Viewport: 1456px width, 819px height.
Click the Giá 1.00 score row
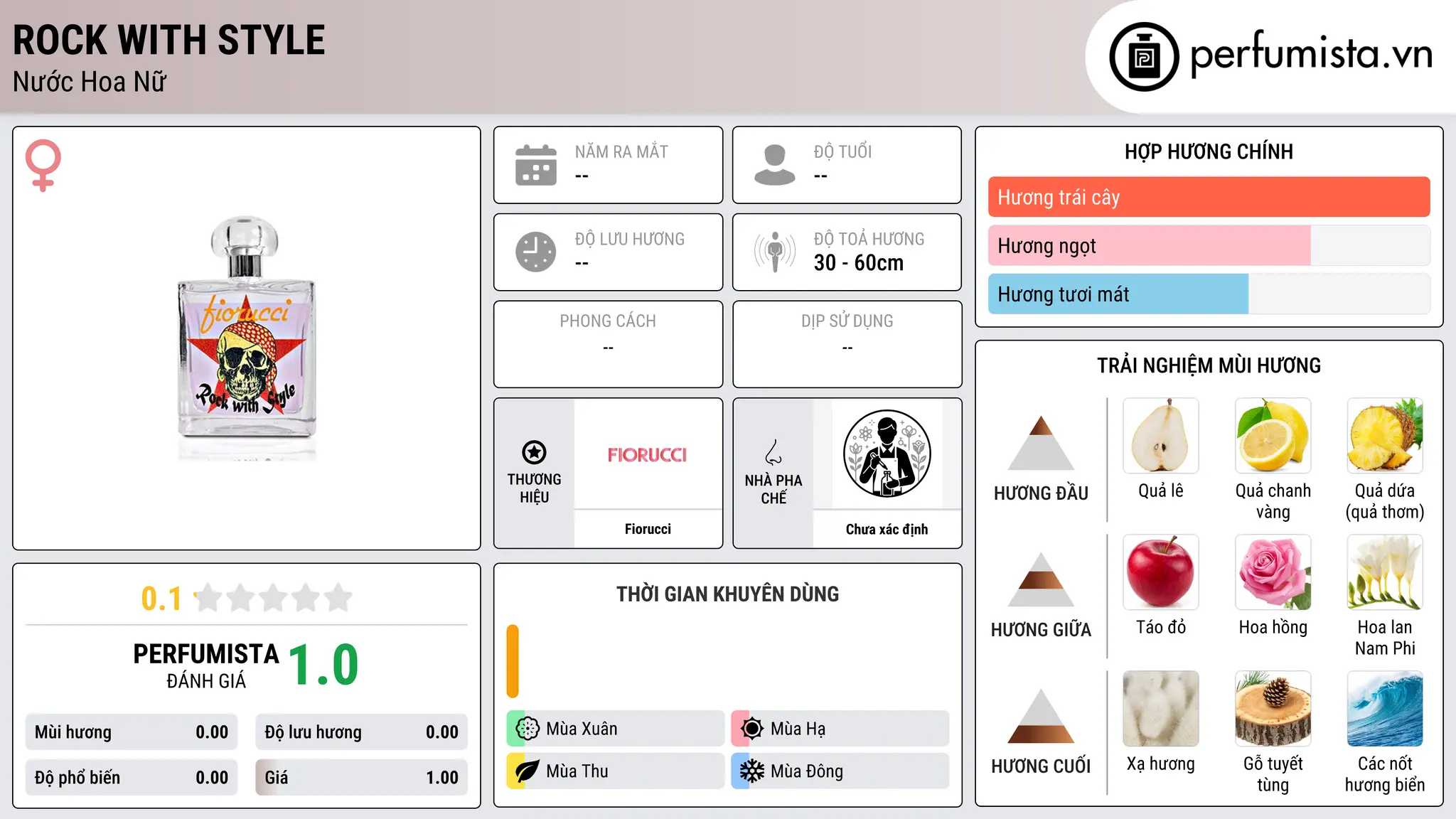coord(361,778)
